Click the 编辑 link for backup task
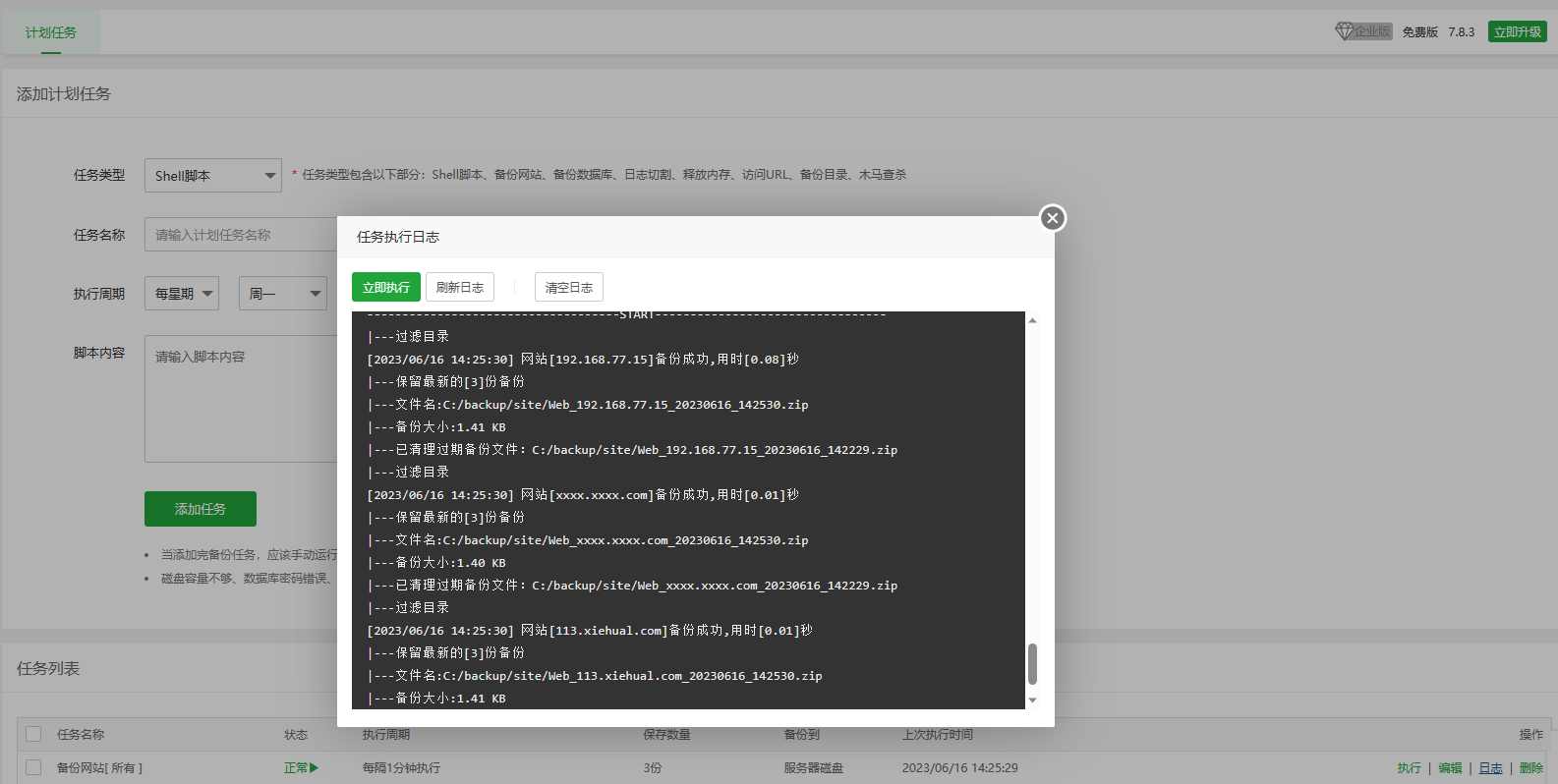 (1450, 768)
